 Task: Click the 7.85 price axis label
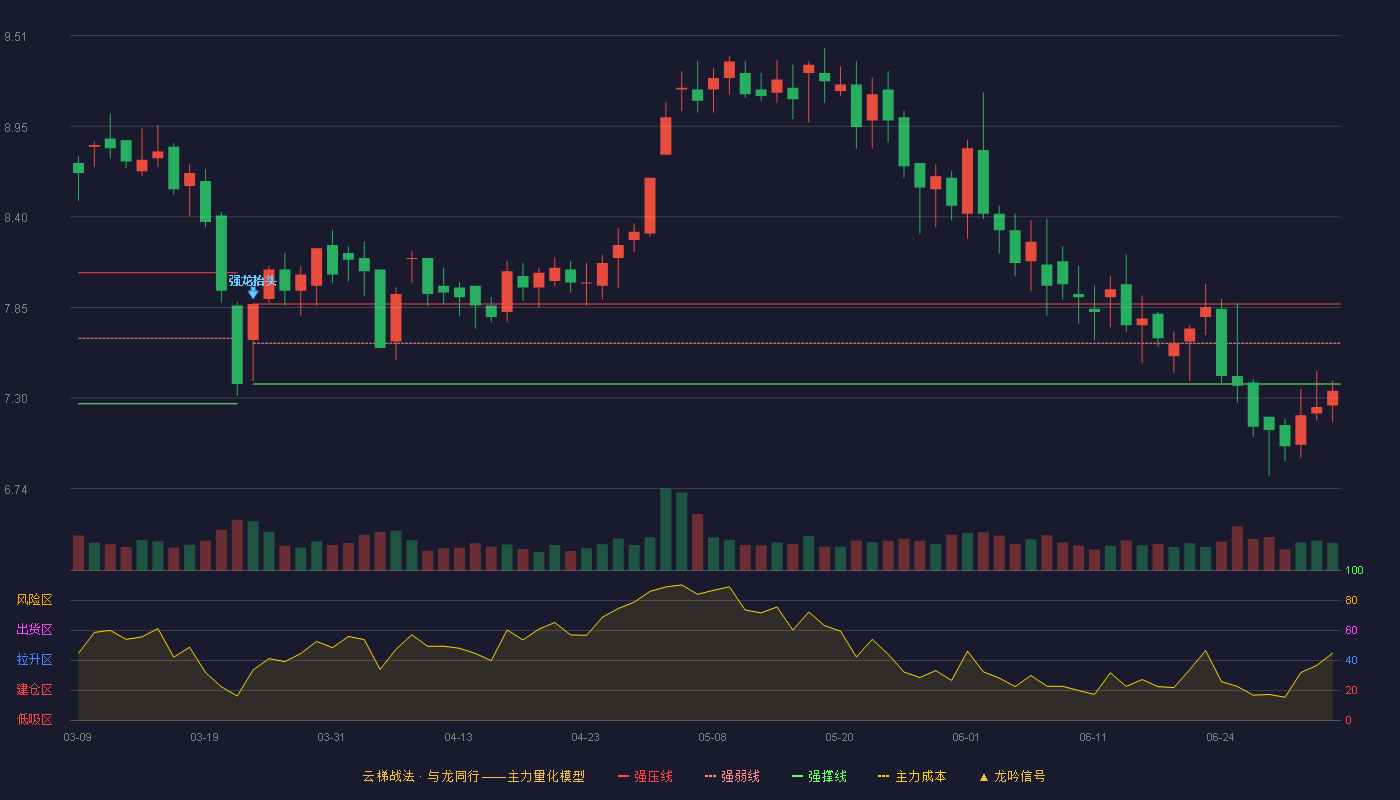click(x=15, y=309)
